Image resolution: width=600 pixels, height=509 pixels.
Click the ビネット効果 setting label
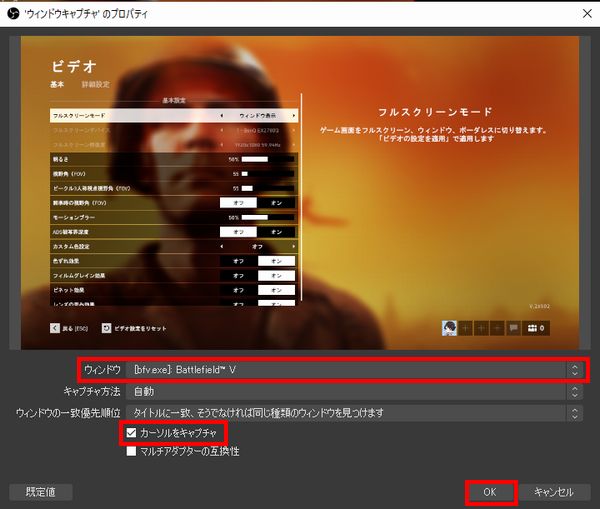tap(68, 290)
